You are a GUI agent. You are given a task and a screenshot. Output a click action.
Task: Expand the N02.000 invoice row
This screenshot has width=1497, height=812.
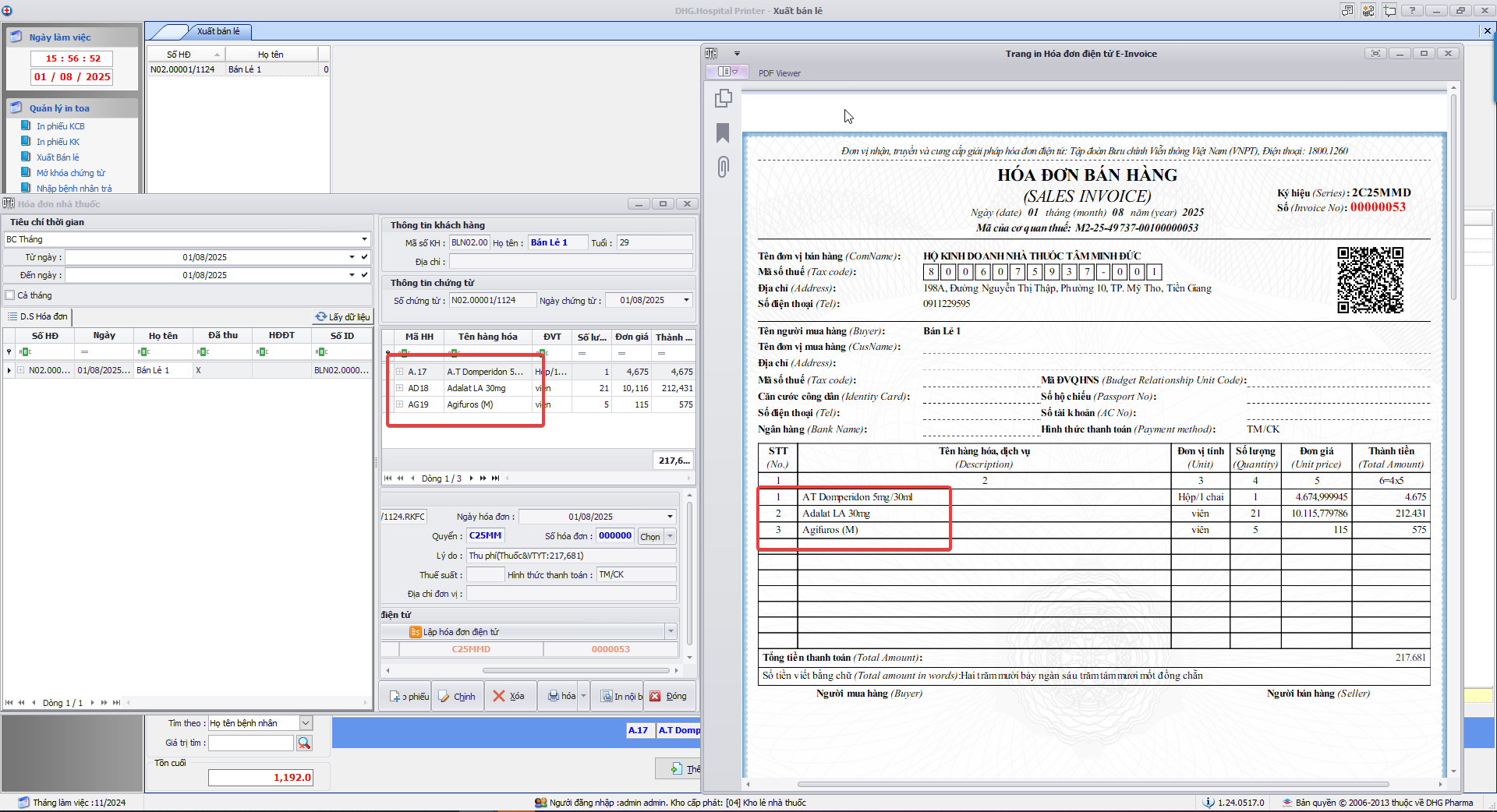click(21, 370)
